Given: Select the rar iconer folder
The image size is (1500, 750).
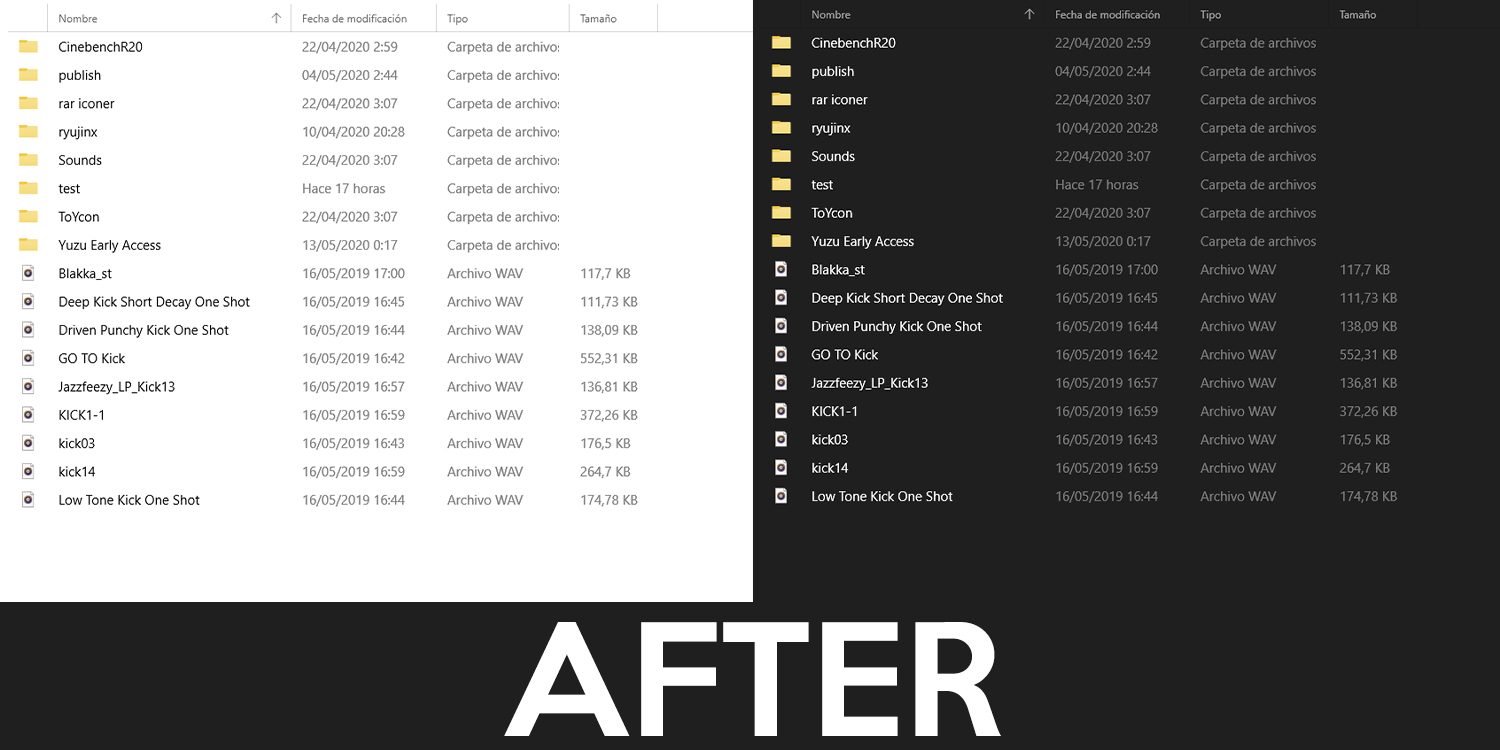Looking at the screenshot, I should (x=87, y=103).
